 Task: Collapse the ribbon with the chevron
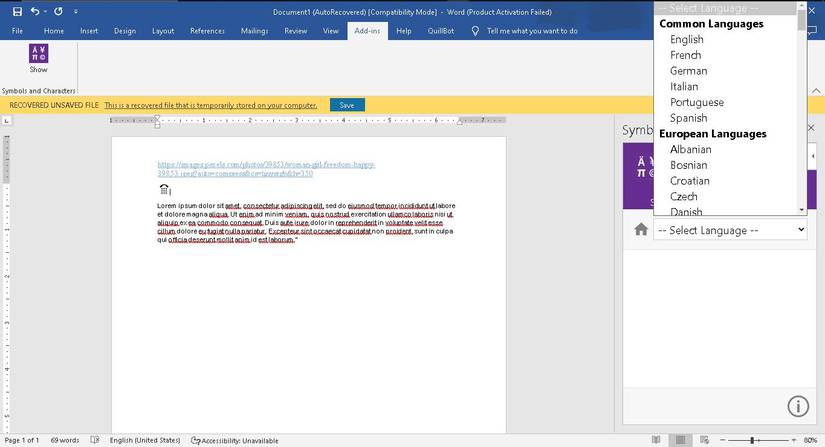816,90
